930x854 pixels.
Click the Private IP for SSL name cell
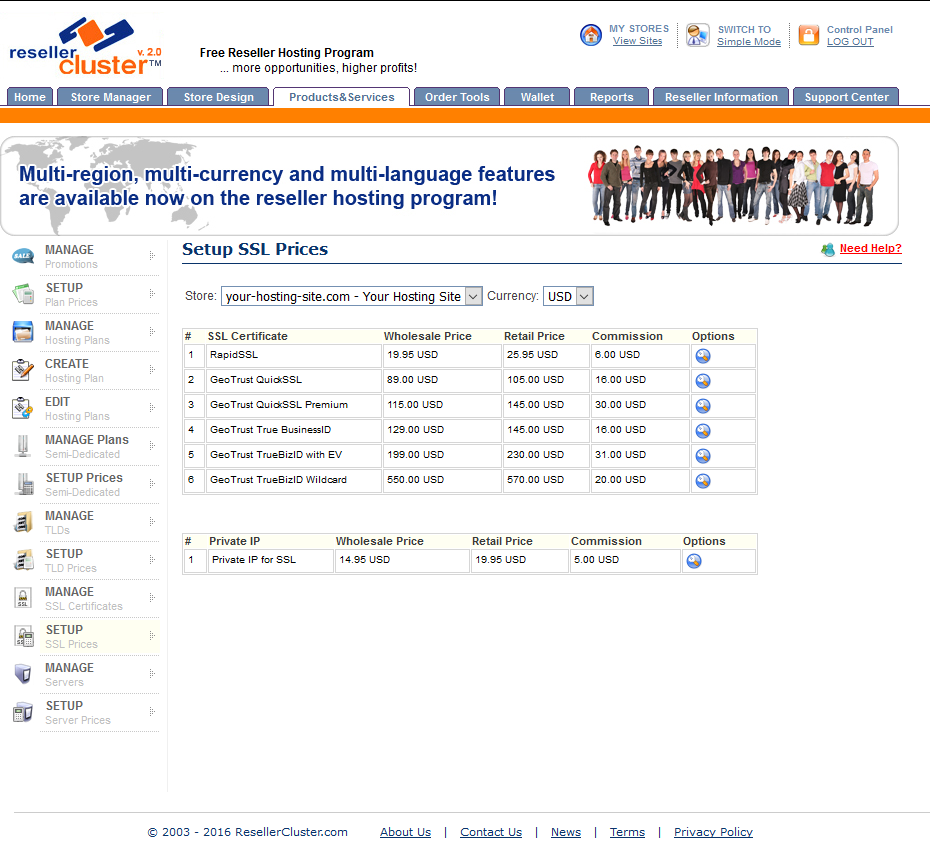(x=270, y=560)
